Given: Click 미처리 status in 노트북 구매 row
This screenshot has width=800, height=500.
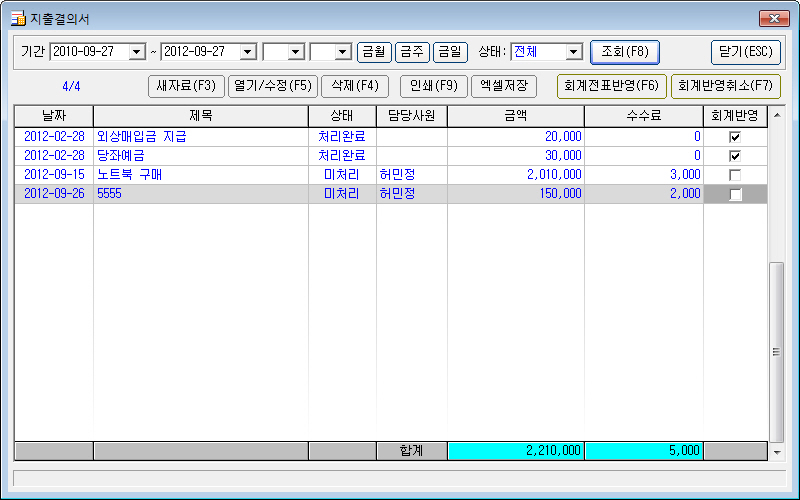Looking at the screenshot, I should point(342,175).
